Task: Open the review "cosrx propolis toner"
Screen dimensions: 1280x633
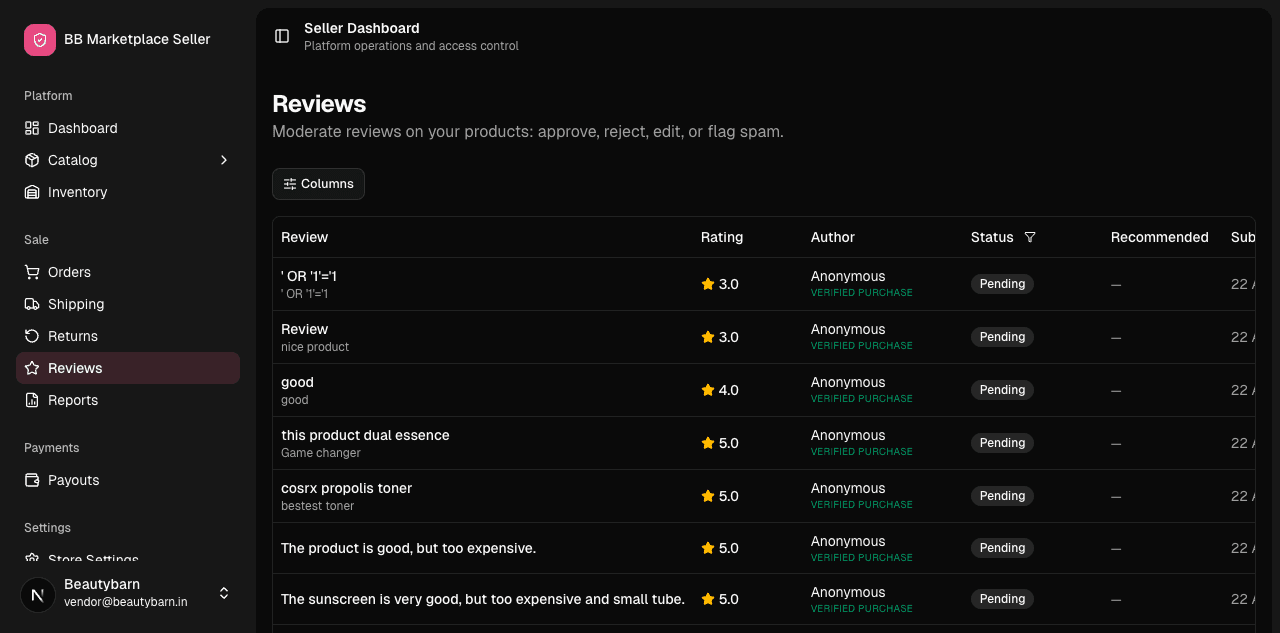Action: click(346, 488)
